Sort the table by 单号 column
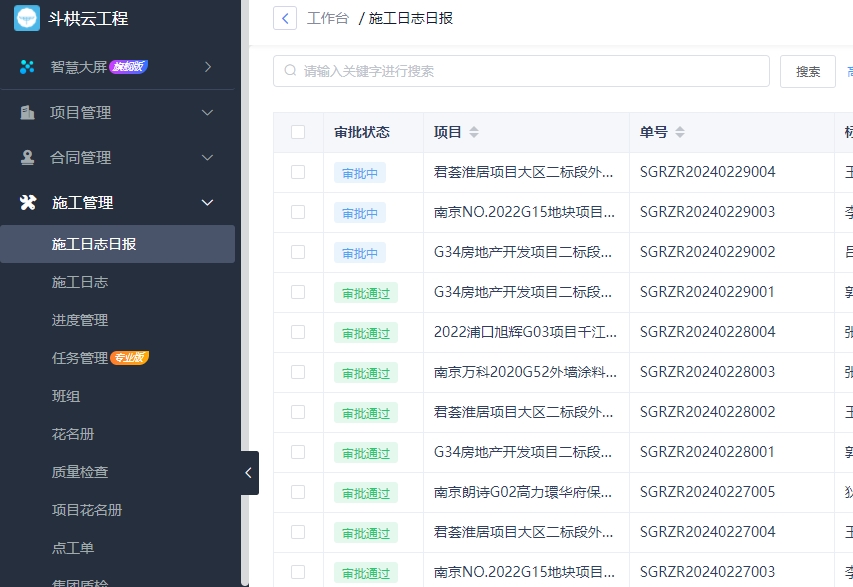Screen dimensions: 853x587 (x=680, y=132)
